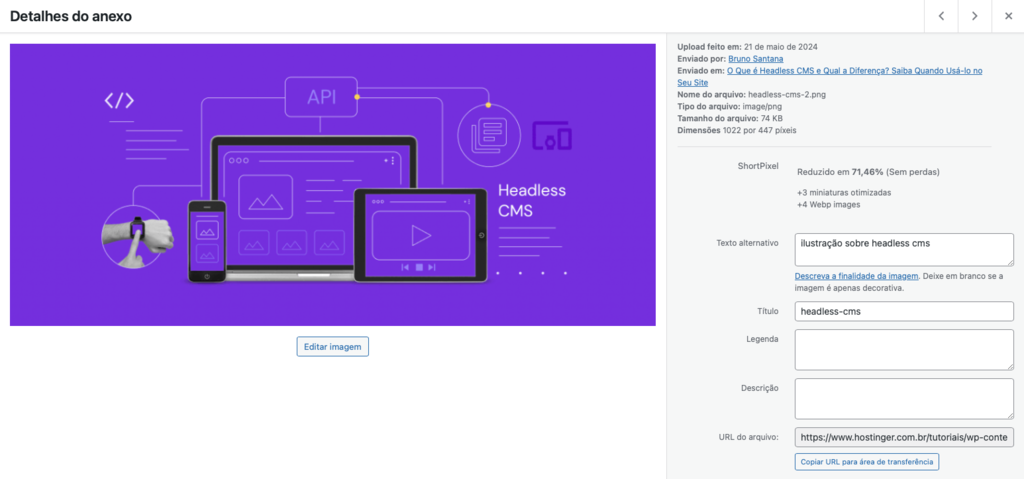Viewport: 1024px width, 479px height.
Task: Focus the Texto alternativo field
Action: (904, 250)
